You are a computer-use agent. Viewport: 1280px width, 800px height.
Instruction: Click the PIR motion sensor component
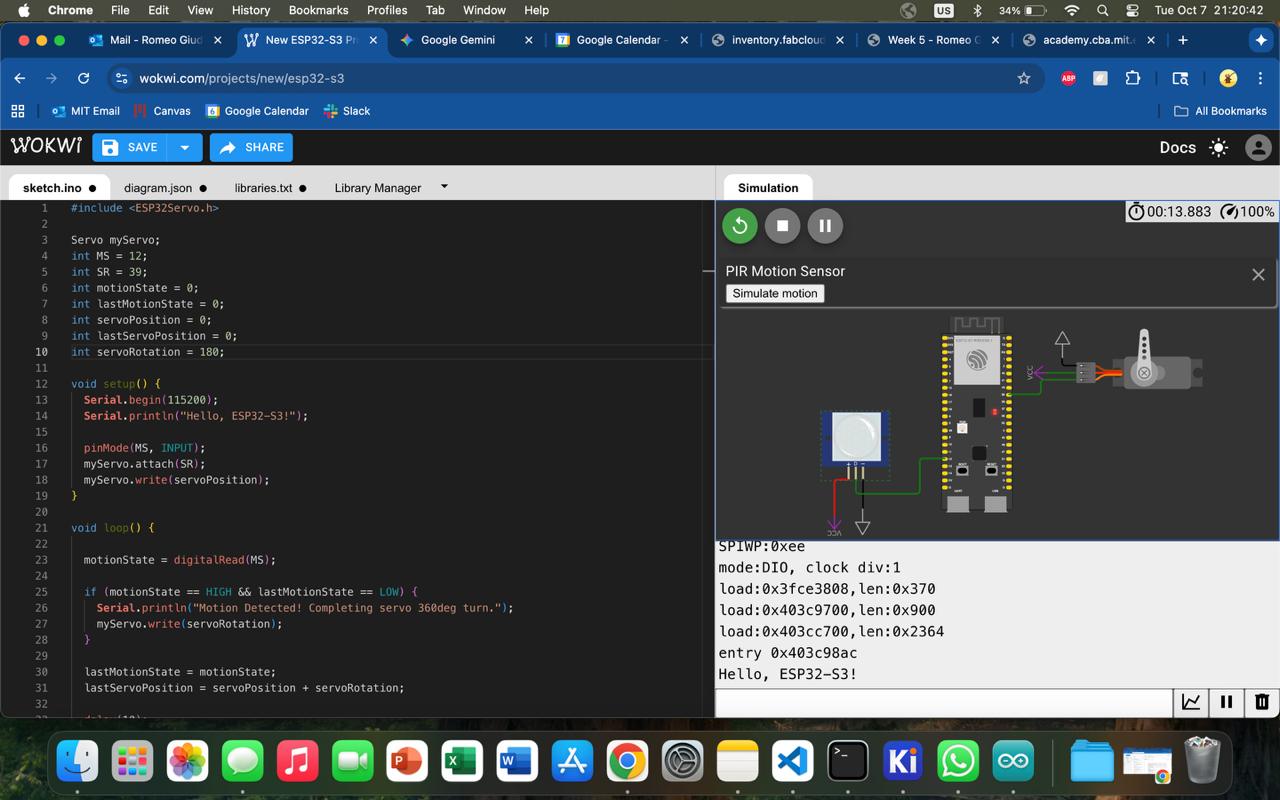856,438
